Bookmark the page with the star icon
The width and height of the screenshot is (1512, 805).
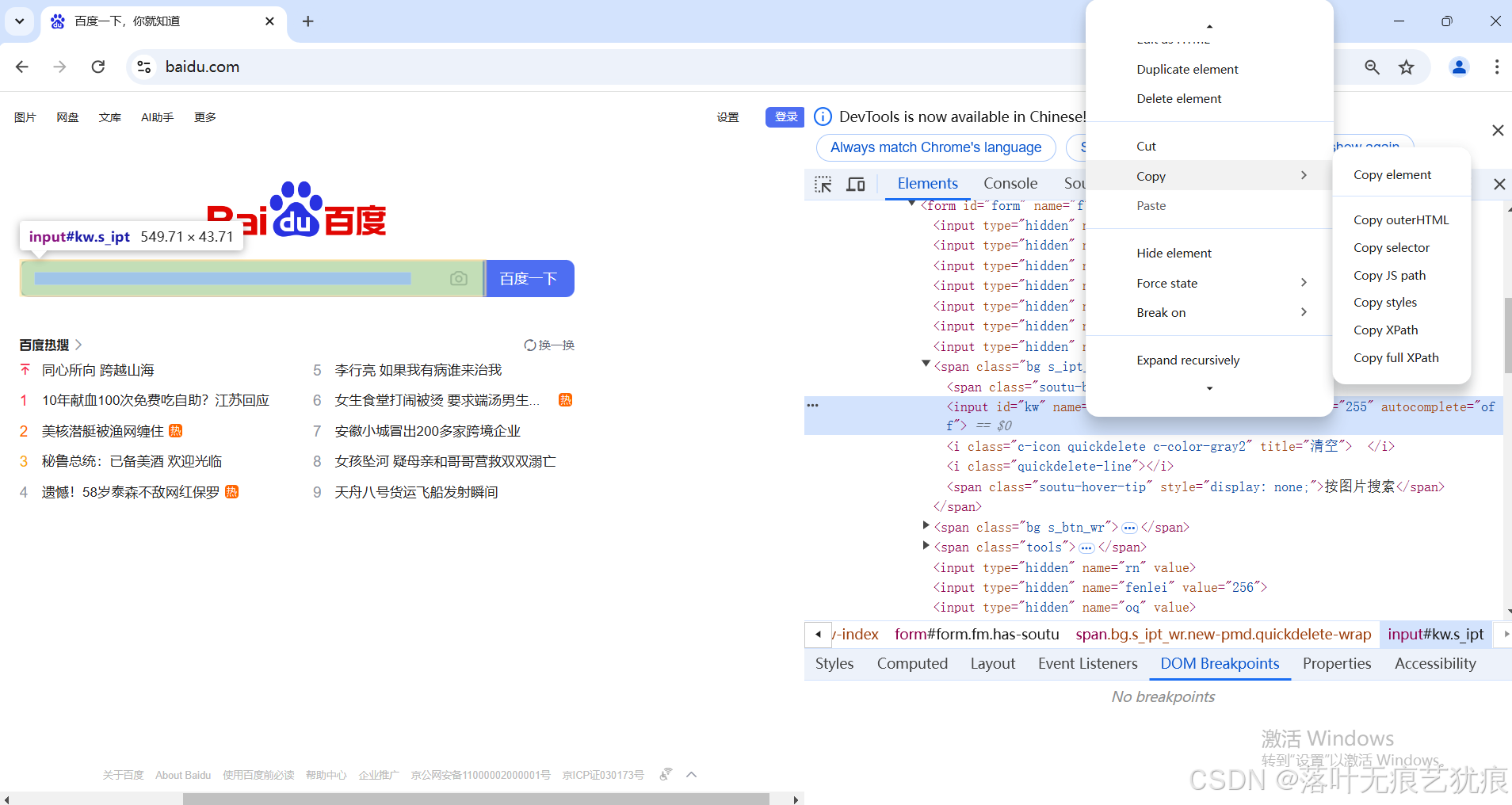(1407, 67)
